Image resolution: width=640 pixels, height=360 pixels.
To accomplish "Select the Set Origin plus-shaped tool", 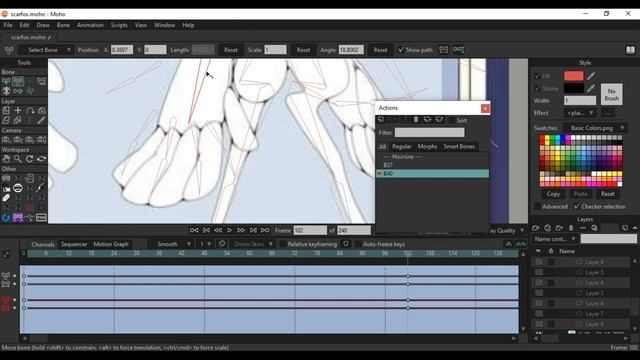I will tap(18, 111).
